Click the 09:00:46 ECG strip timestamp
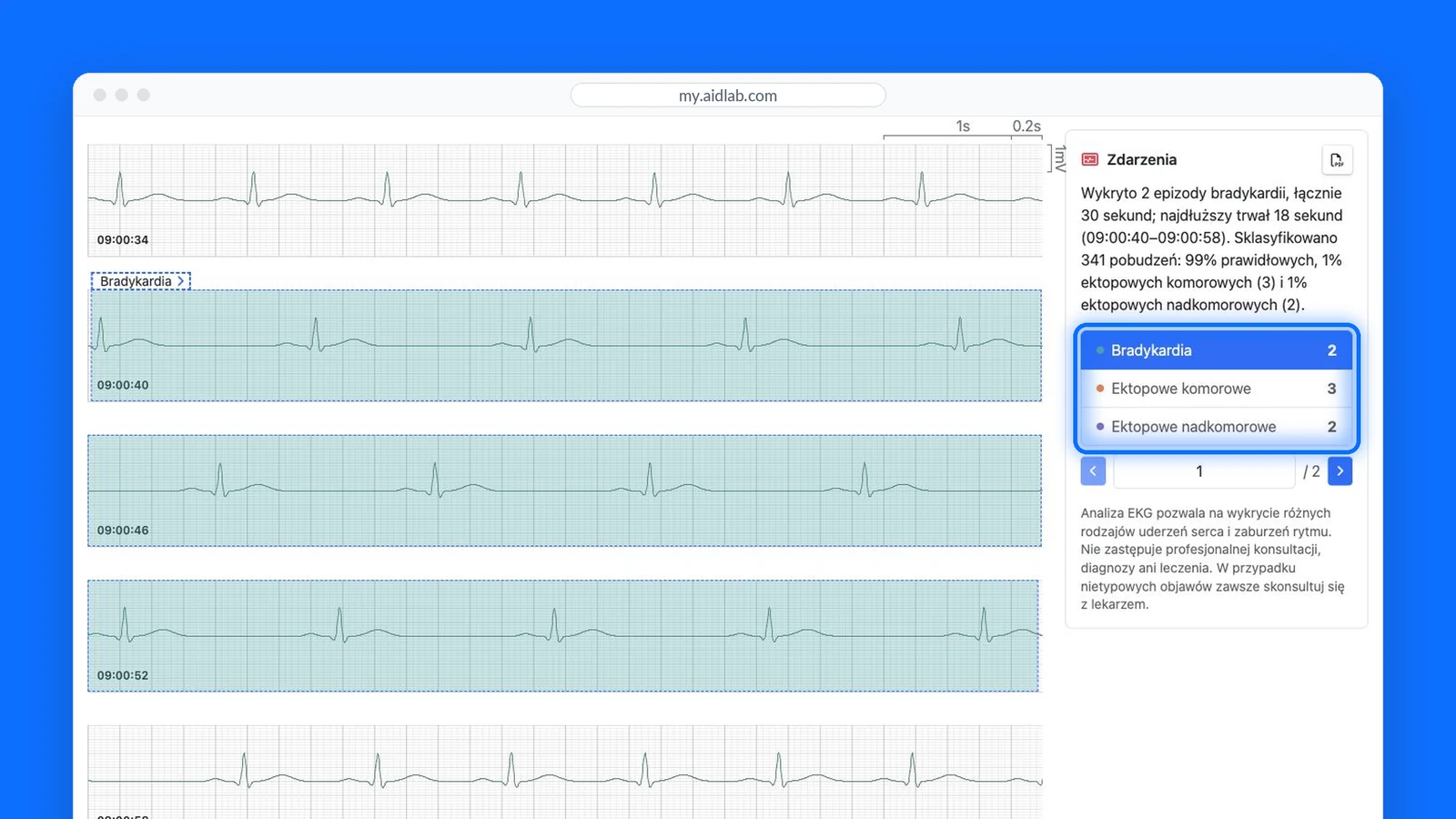 coord(123,531)
